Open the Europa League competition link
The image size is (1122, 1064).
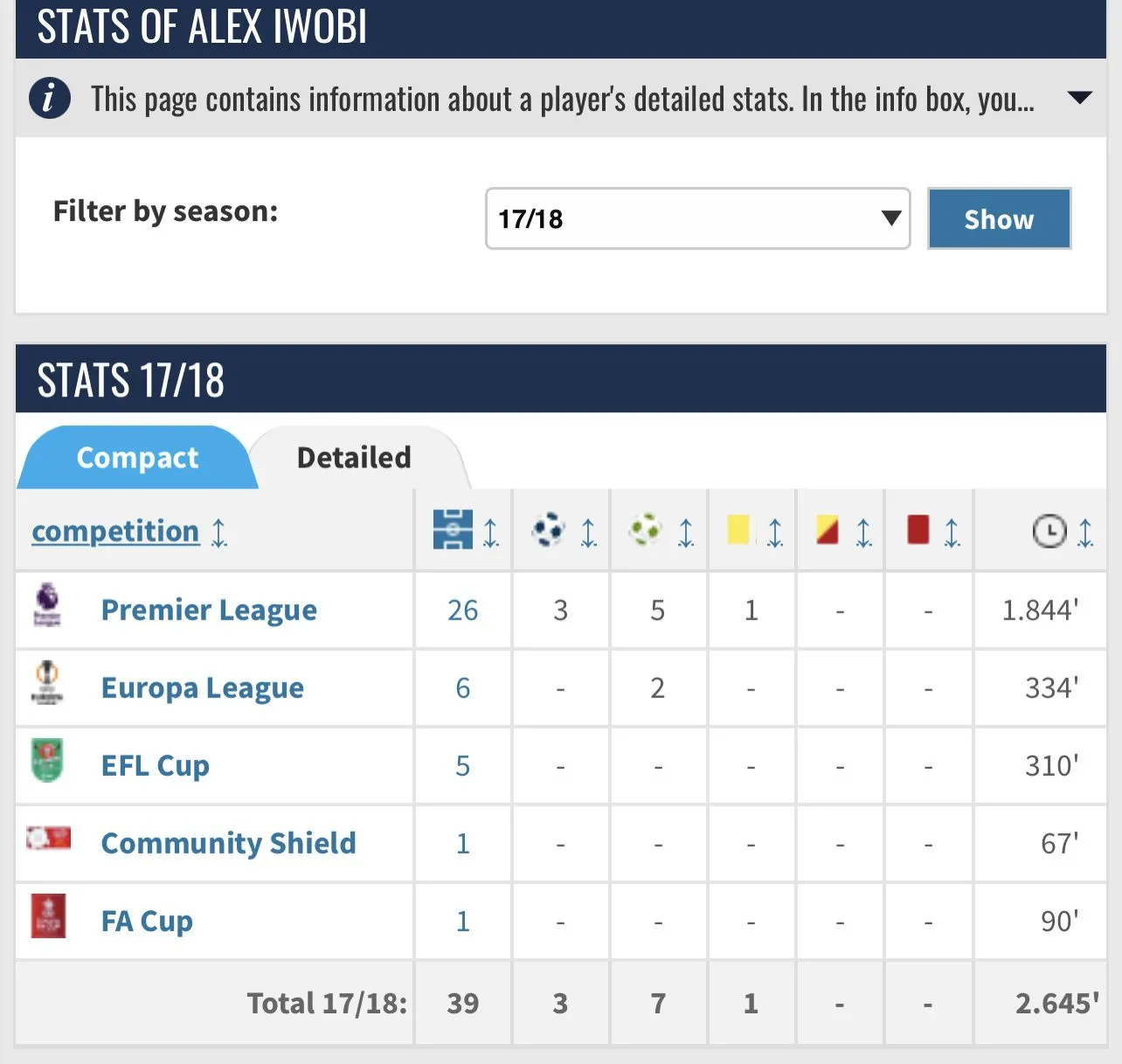pos(203,687)
